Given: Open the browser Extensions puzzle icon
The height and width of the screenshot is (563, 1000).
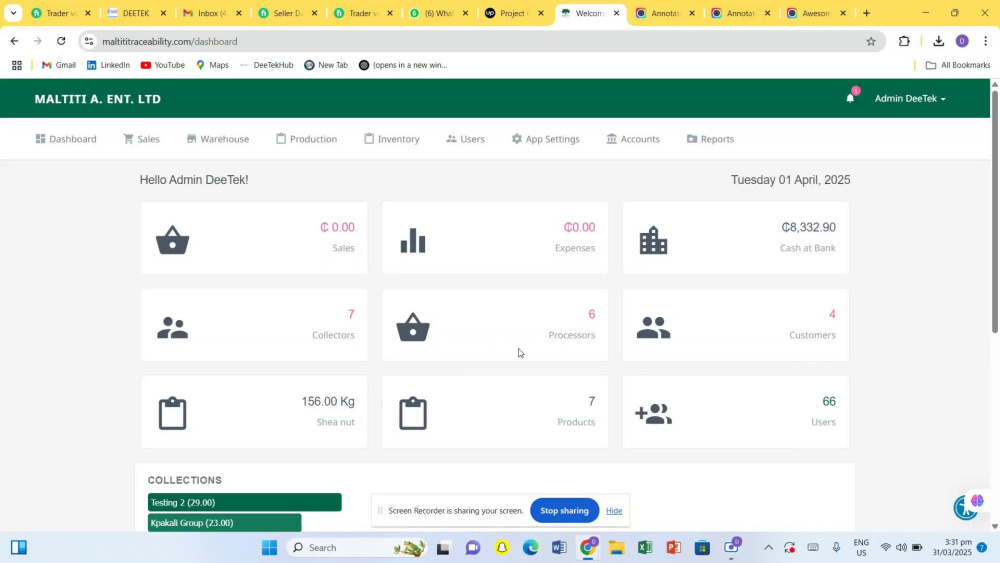Looking at the screenshot, I should 904,41.
